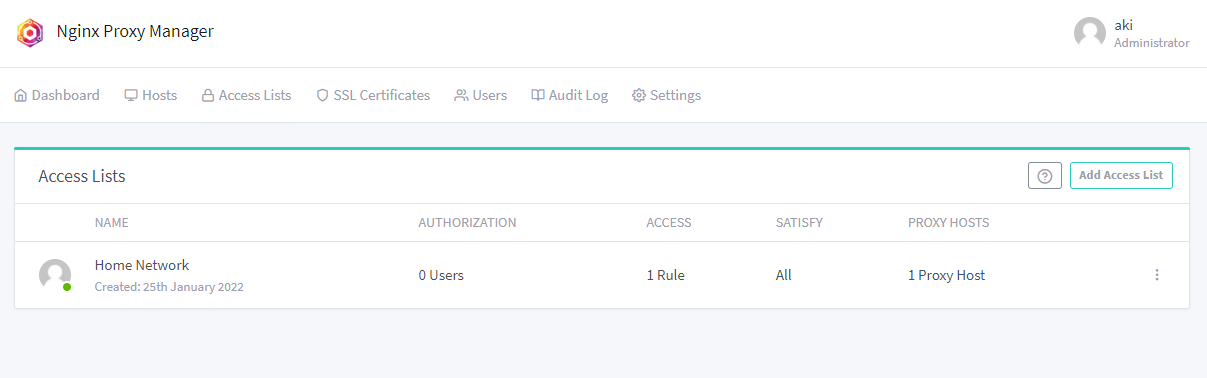Click the Home Network row avatar

tap(55, 275)
